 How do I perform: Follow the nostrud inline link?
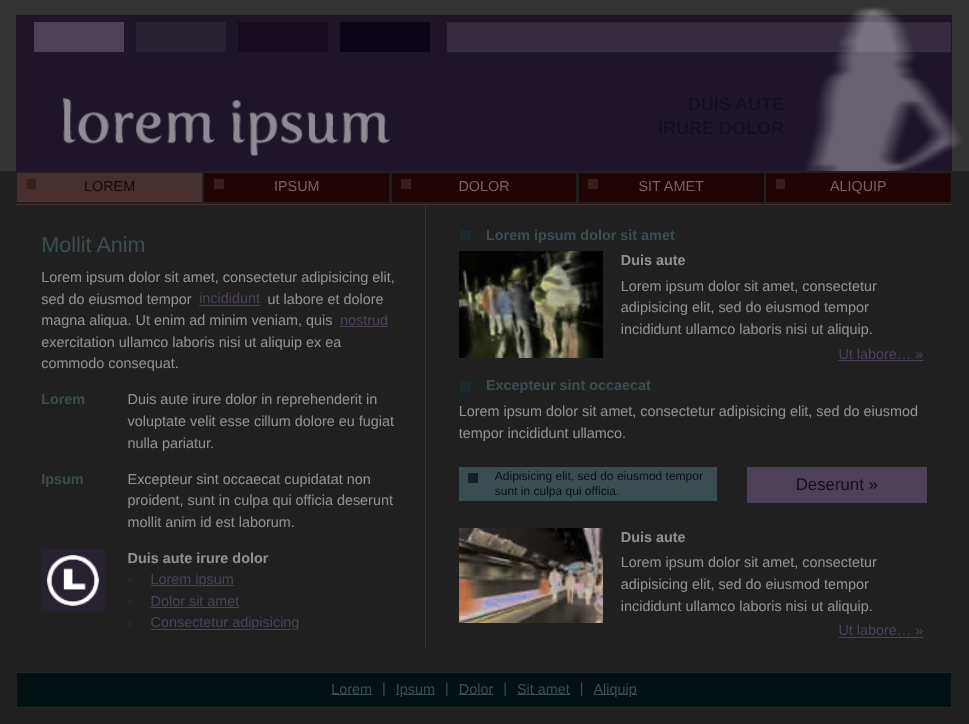click(363, 321)
